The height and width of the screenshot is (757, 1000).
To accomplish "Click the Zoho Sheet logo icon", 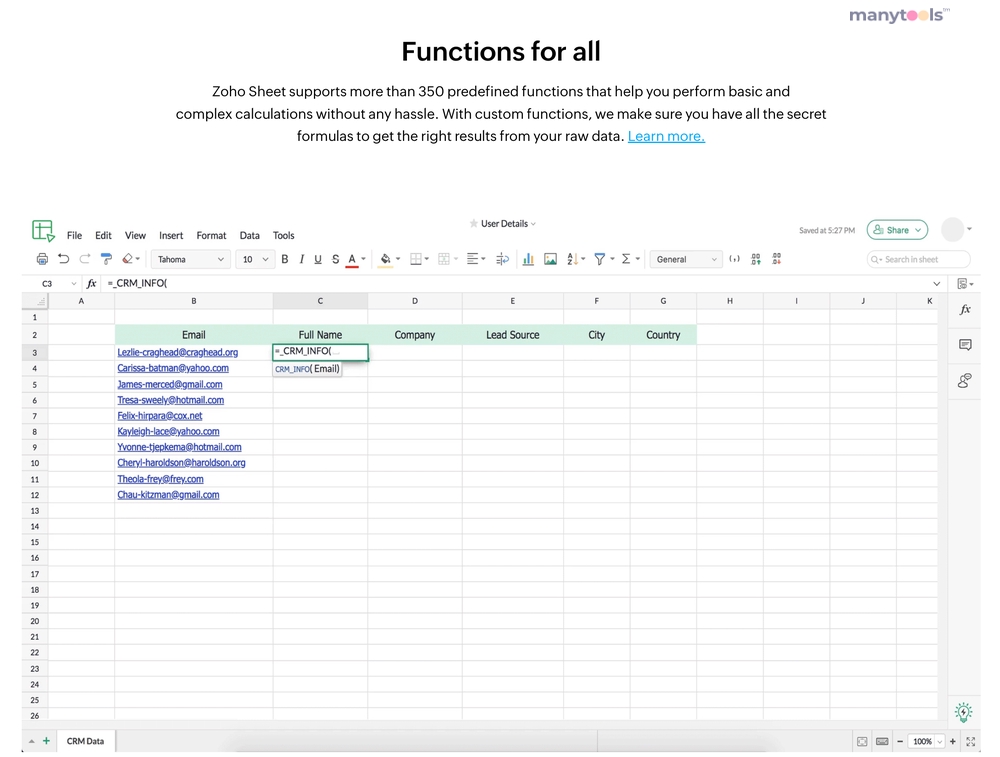I will click(43, 230).
